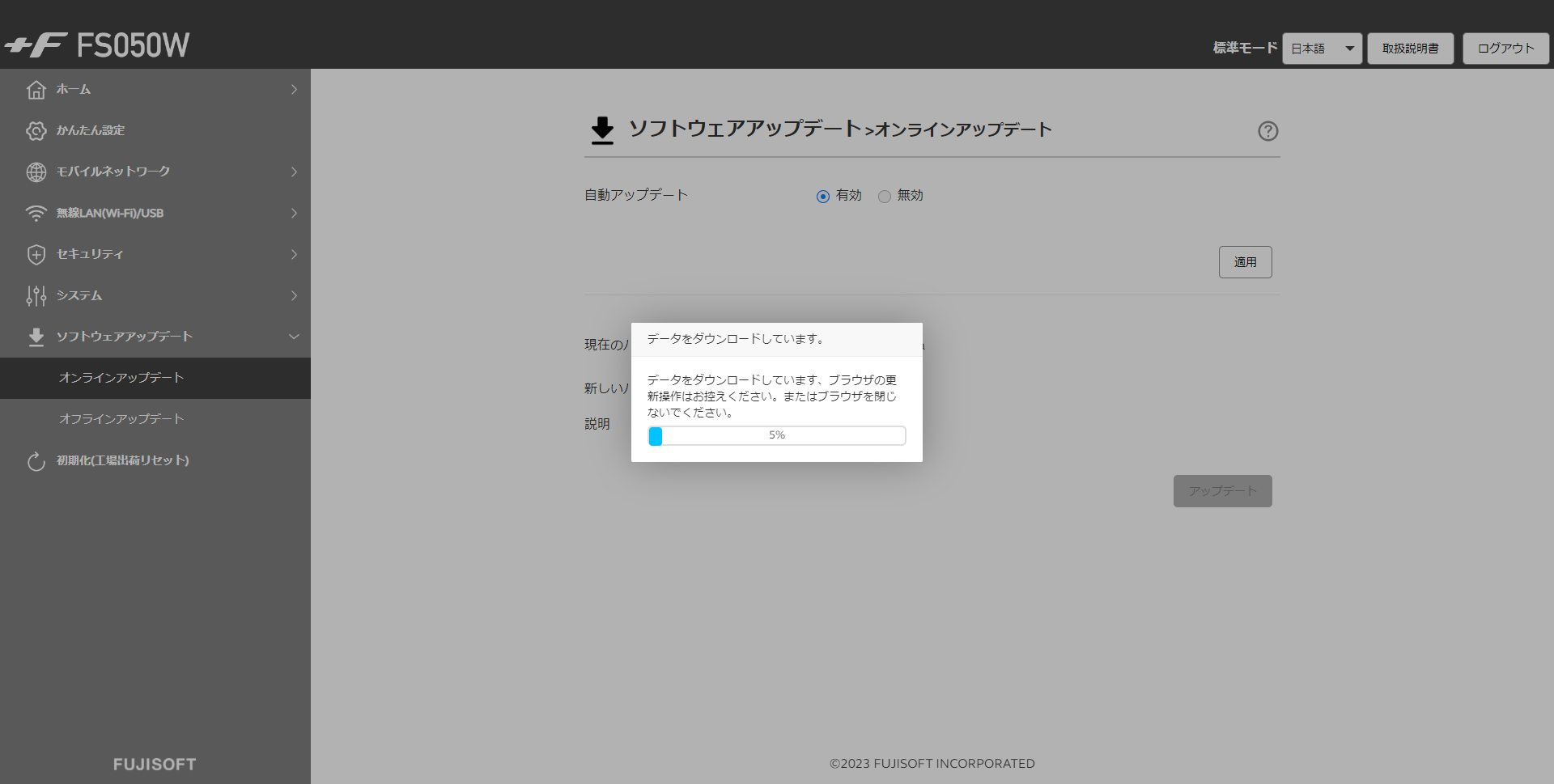Click the download icon in page heading
The height and width of the screenshot is (784, 1554).
[x=602, y=130]
